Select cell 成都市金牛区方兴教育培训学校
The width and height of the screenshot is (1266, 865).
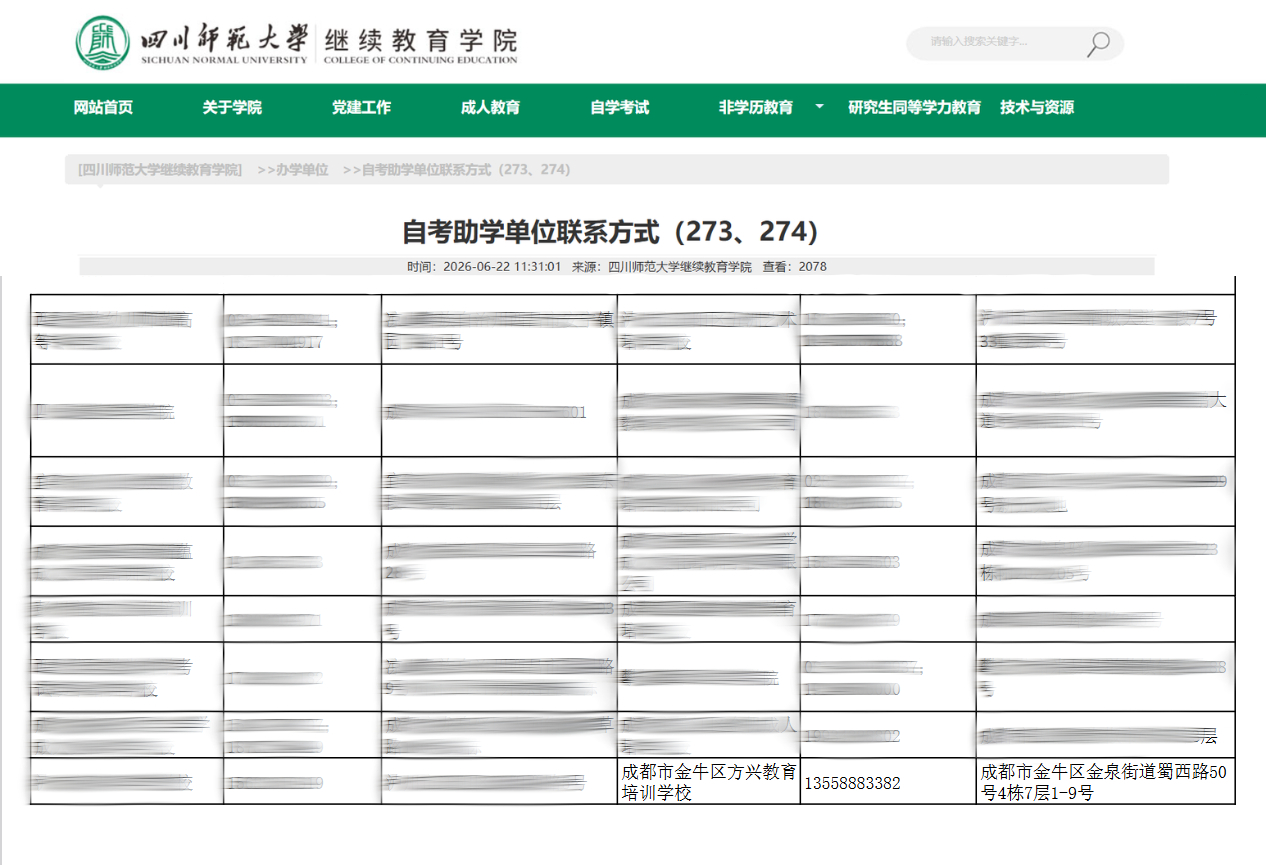(709, 782)
